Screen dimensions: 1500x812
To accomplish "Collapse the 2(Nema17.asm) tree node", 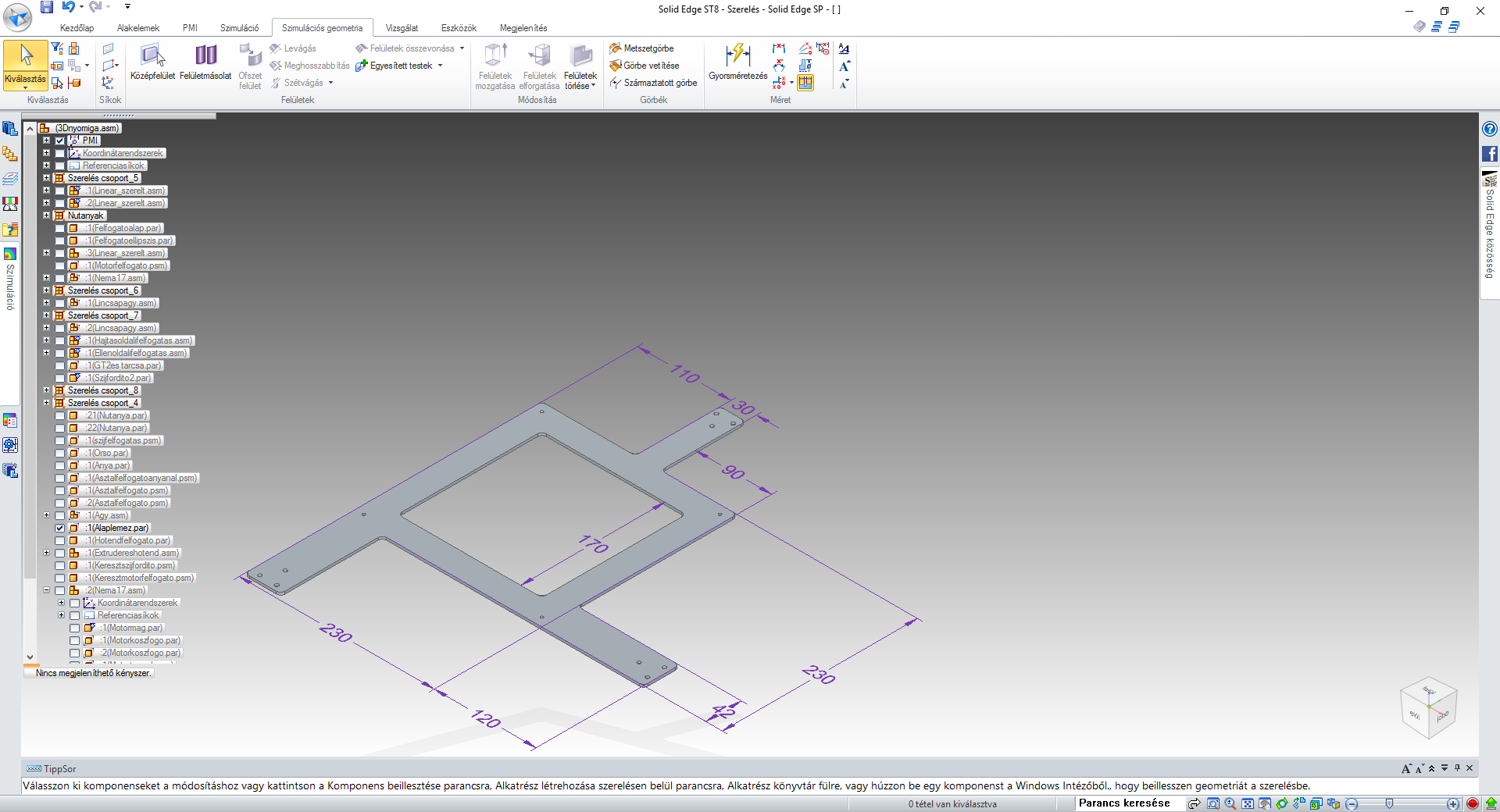I will pos(46,590).
